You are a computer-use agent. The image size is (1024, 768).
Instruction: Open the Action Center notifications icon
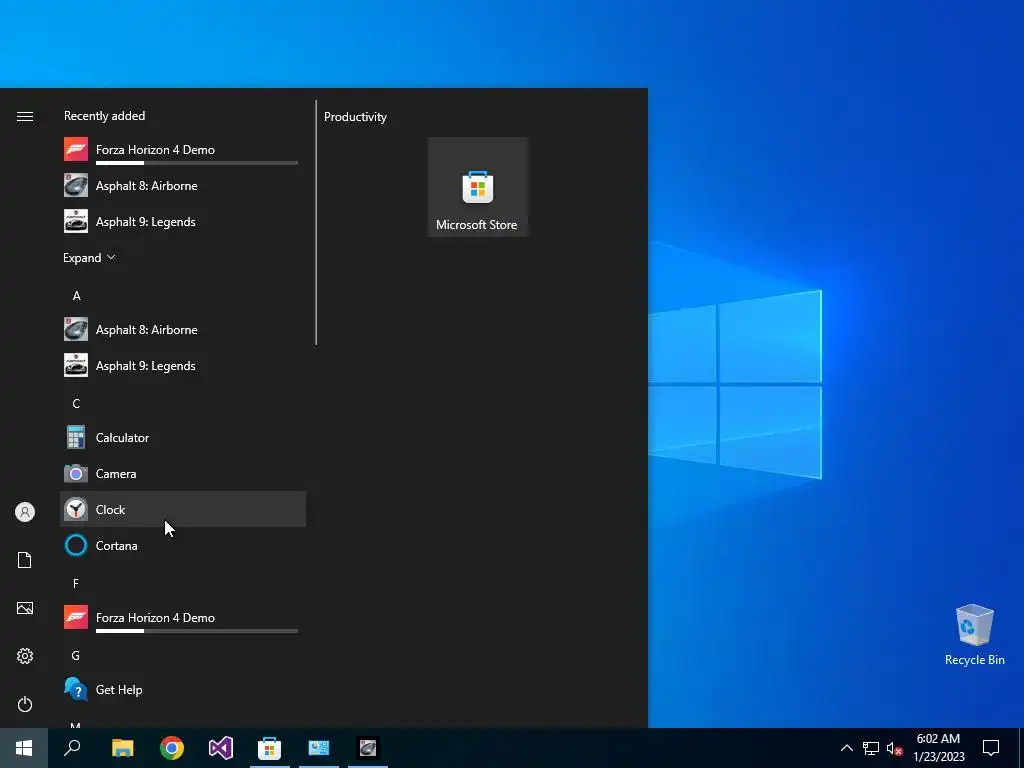(991, 748)
